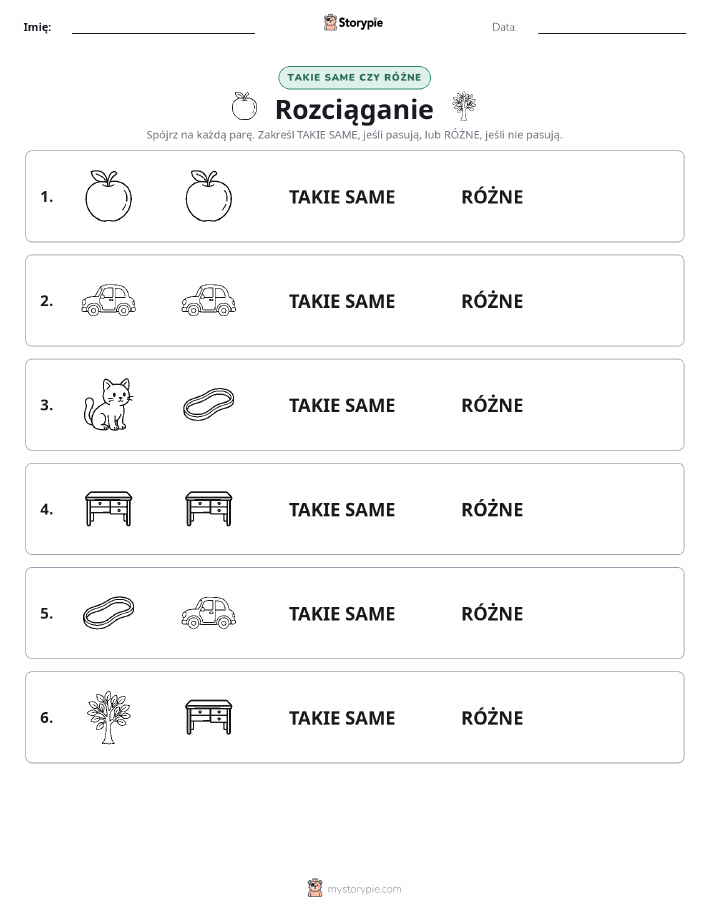Click the small tree icon beside the title
Screen dimensions: 709x917
(464, 106)
